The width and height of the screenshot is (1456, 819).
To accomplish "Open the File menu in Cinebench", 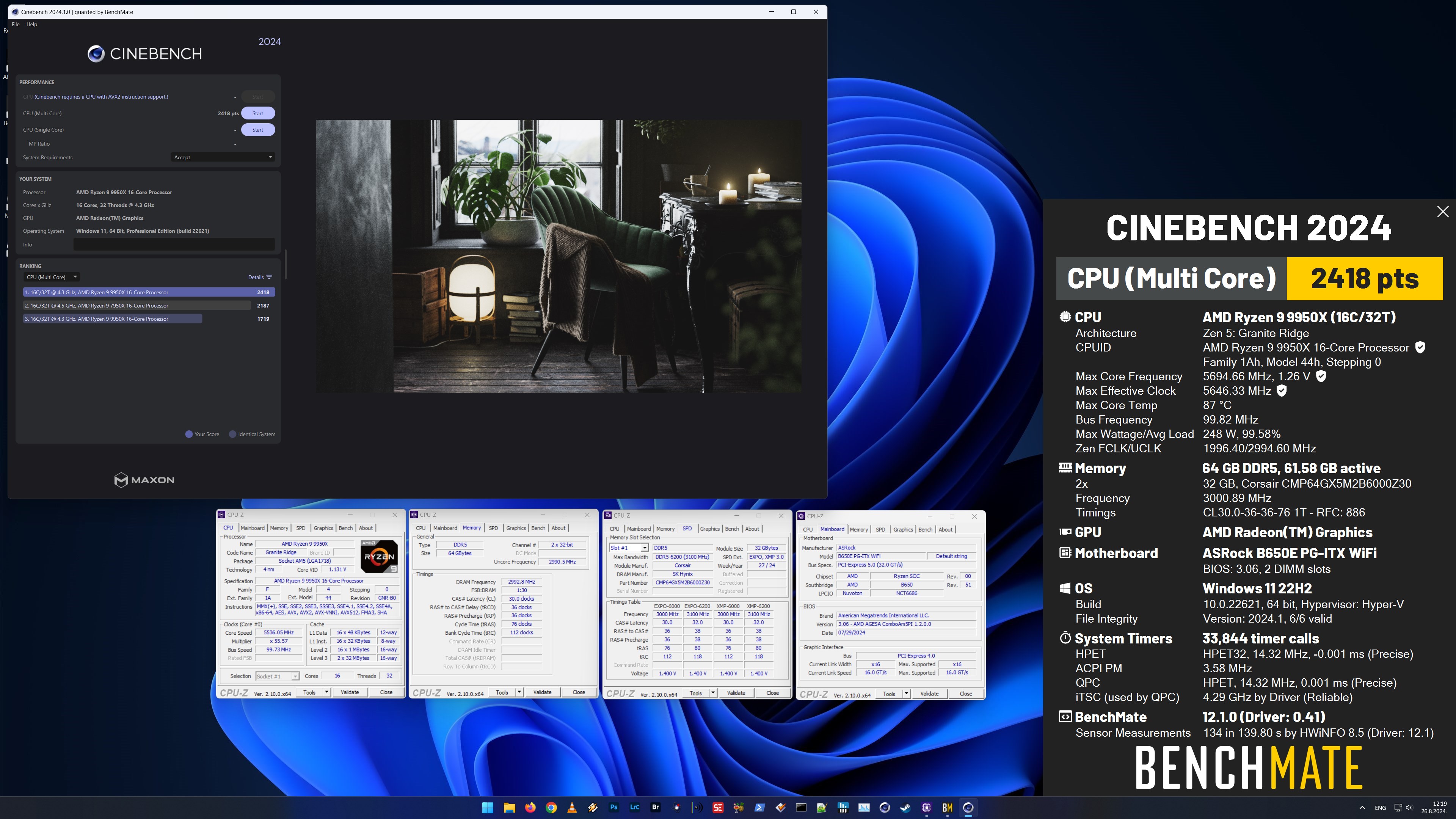I will [x=15, y=24].
